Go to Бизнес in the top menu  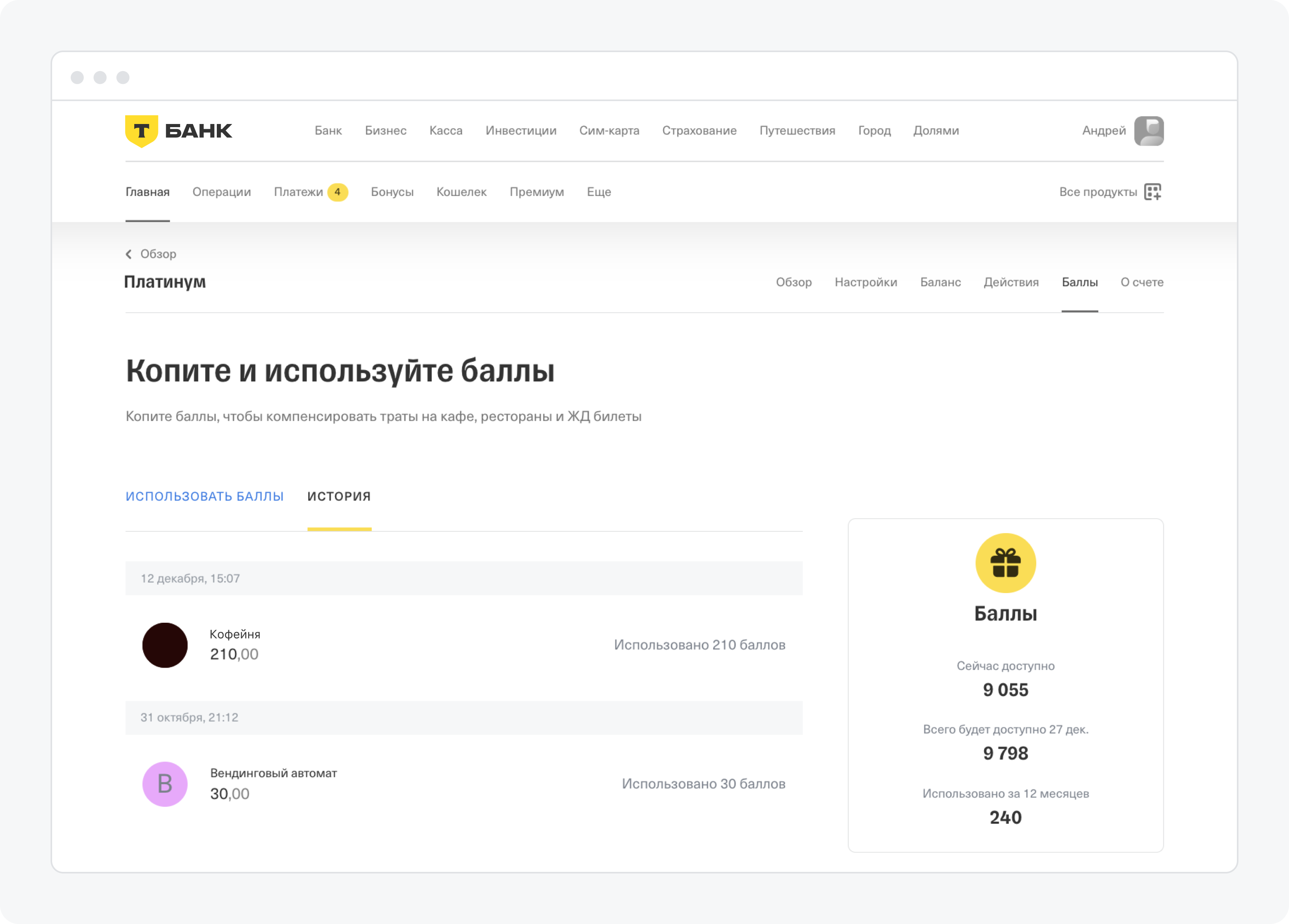385,131
